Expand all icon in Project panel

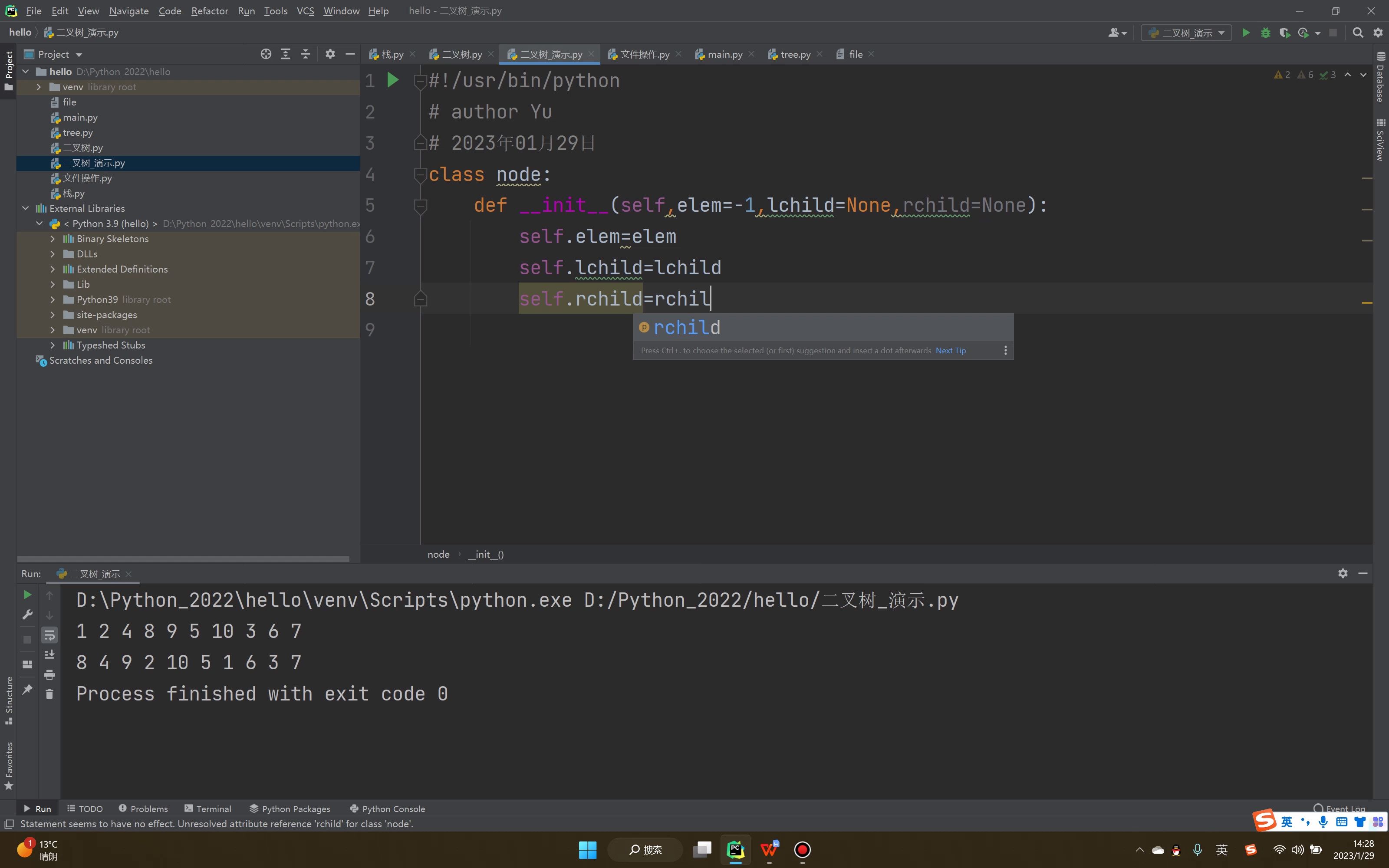click(x=285, y=54)
